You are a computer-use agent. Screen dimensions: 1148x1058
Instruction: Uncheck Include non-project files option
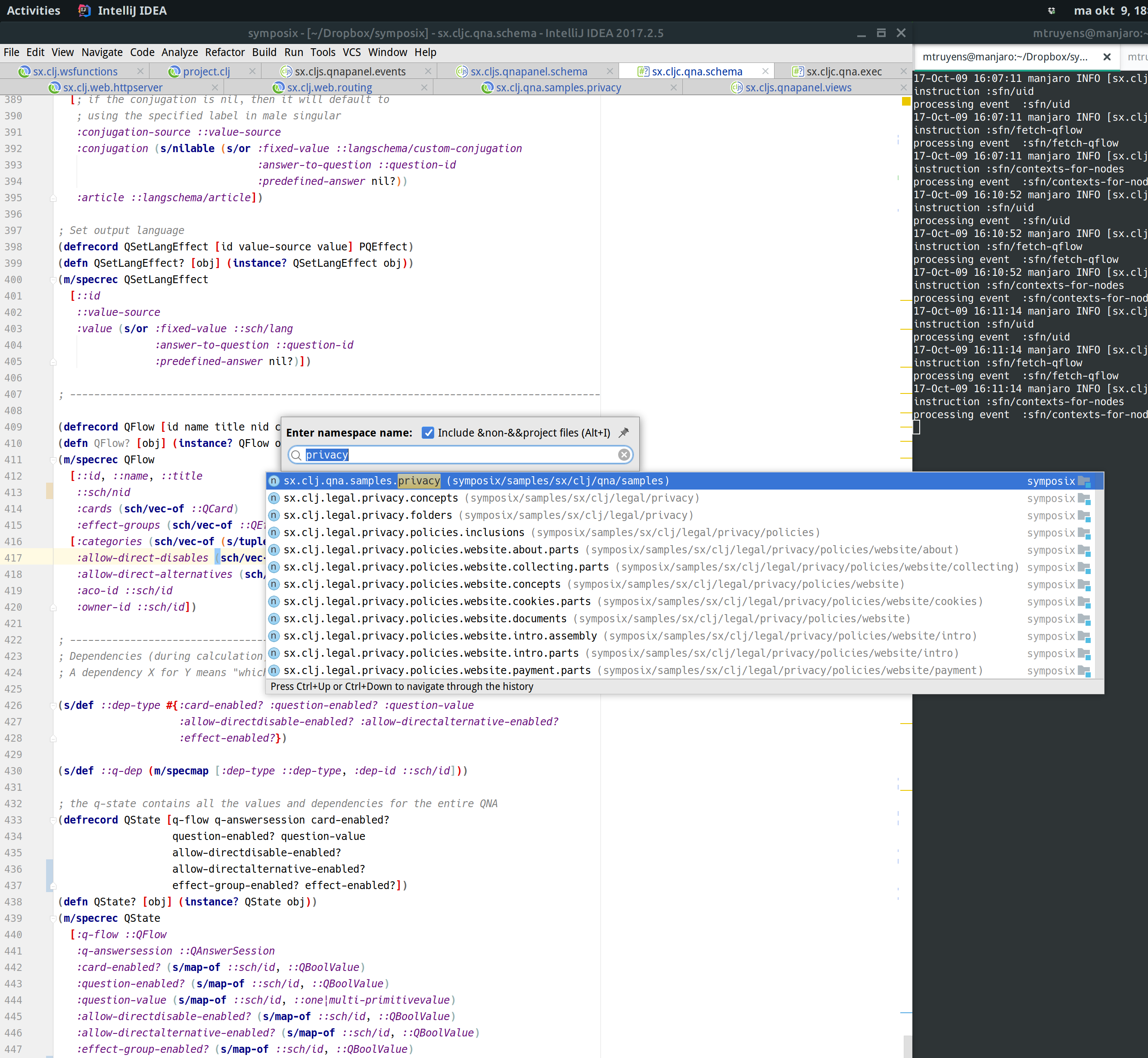click(428, 433)
